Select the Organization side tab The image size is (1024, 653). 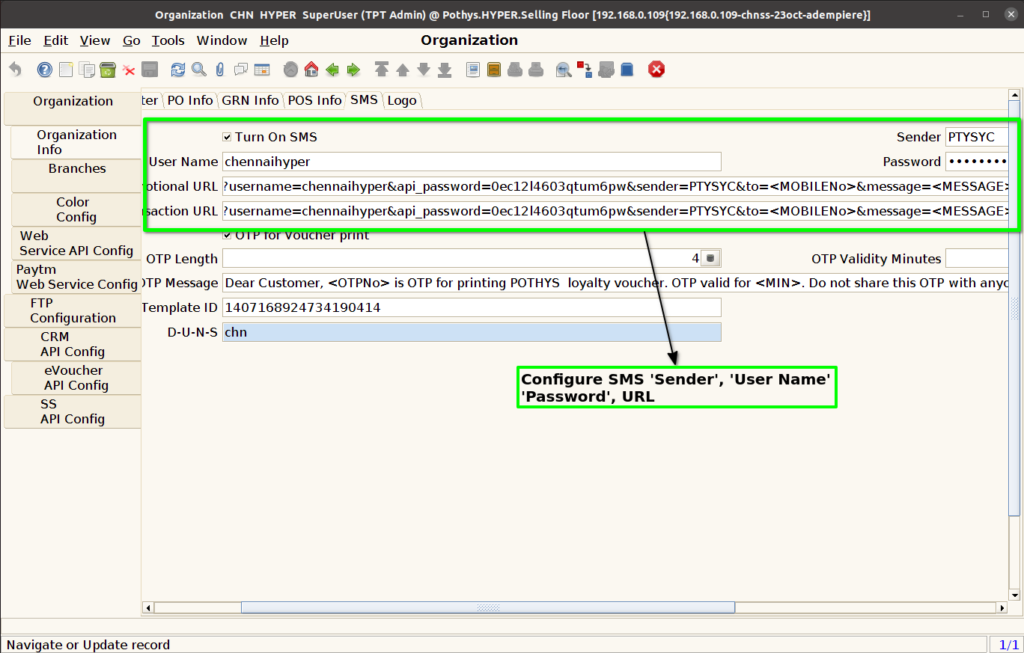(73, 108)
